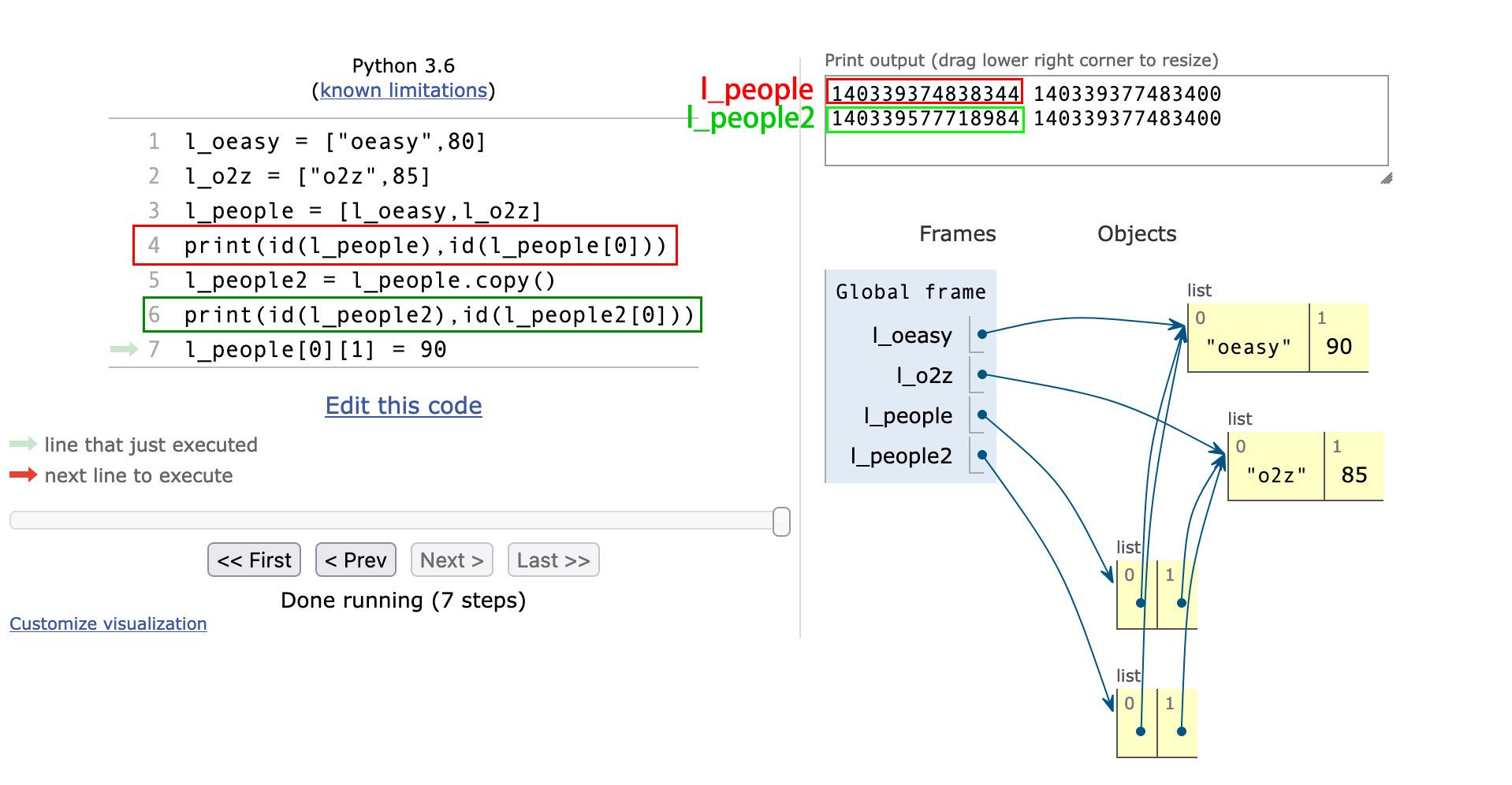The height and width of the screenshot is (785, 1512).
Task: Click index 0 cell of third list
Action: [x=1137, y=594]
